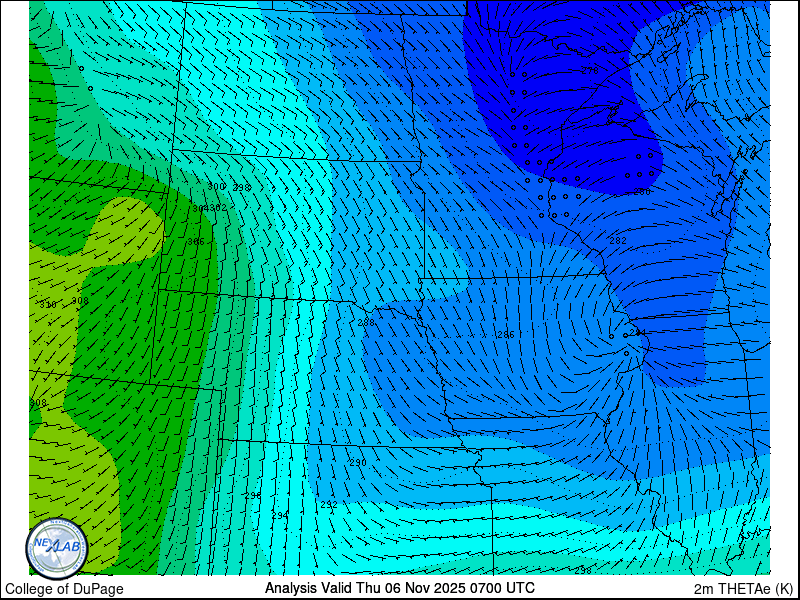The width and height of the screenshot is (800, 600).
Task: Click the 284 contour label
Action: (638, 333)
